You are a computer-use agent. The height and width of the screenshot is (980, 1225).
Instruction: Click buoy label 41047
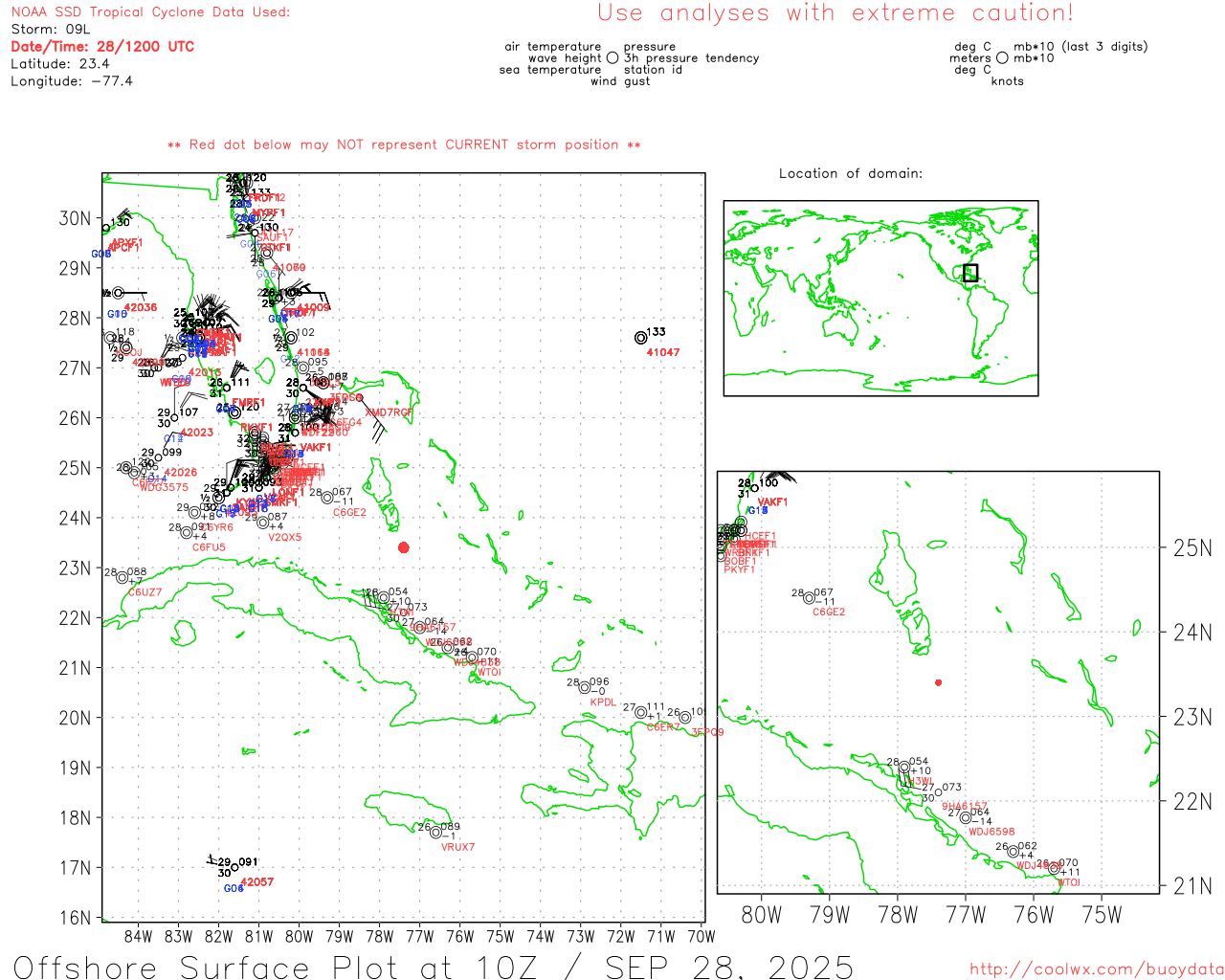tap(663, 353)
